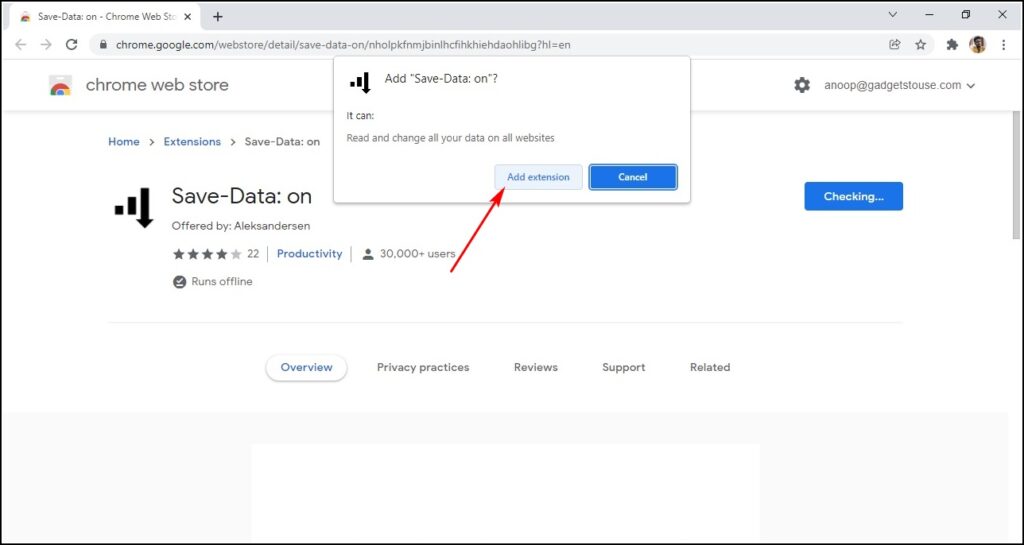This screenshot has height=545, width=1024.
Task: Click 'Offered by: Aleksandersen' text
Action: [241, 226]
